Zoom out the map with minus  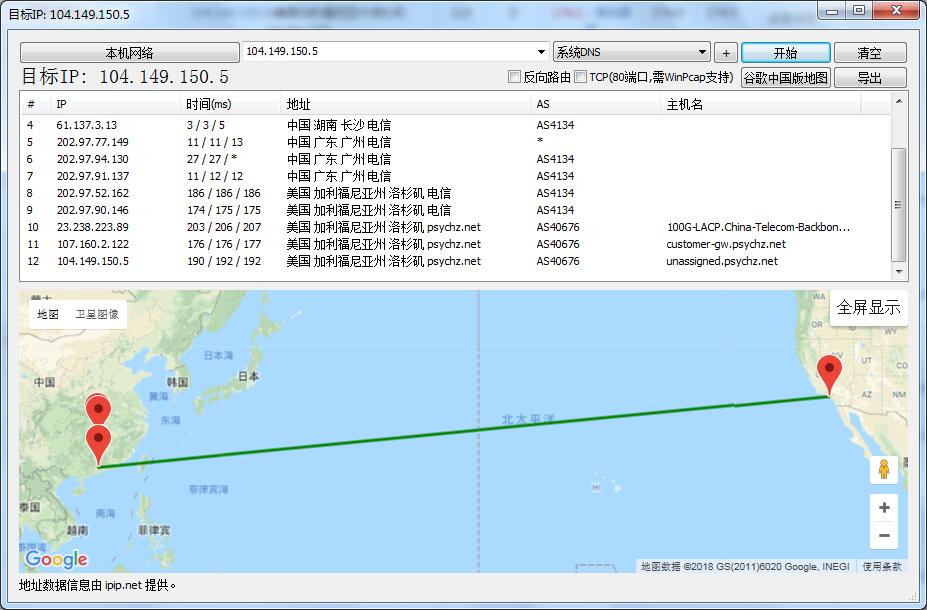pyautogui.click(x=883, y=536)
